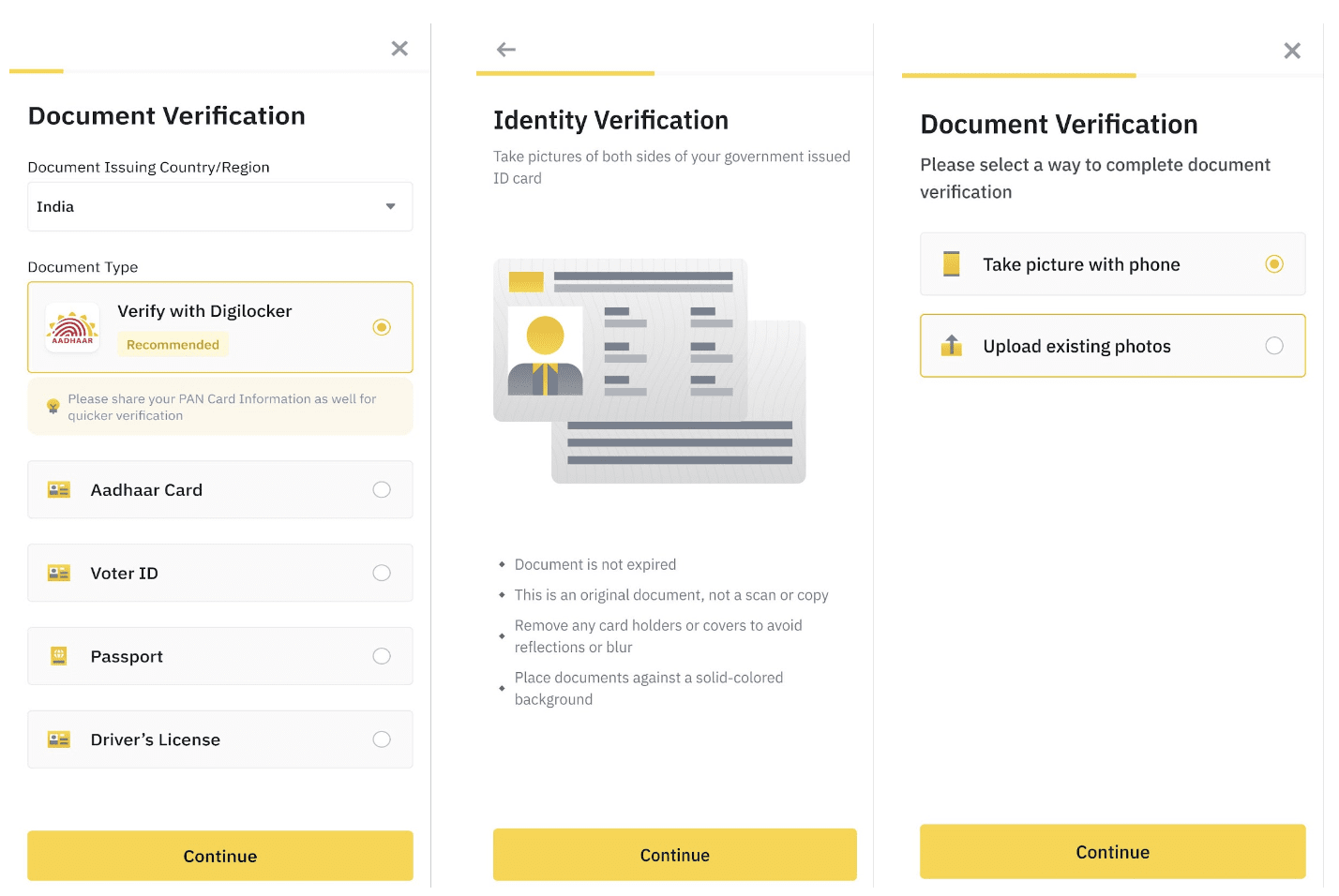Go back using the left arrow
Image resolution: width=1339 pixels, height=896 pixels.
506,50
